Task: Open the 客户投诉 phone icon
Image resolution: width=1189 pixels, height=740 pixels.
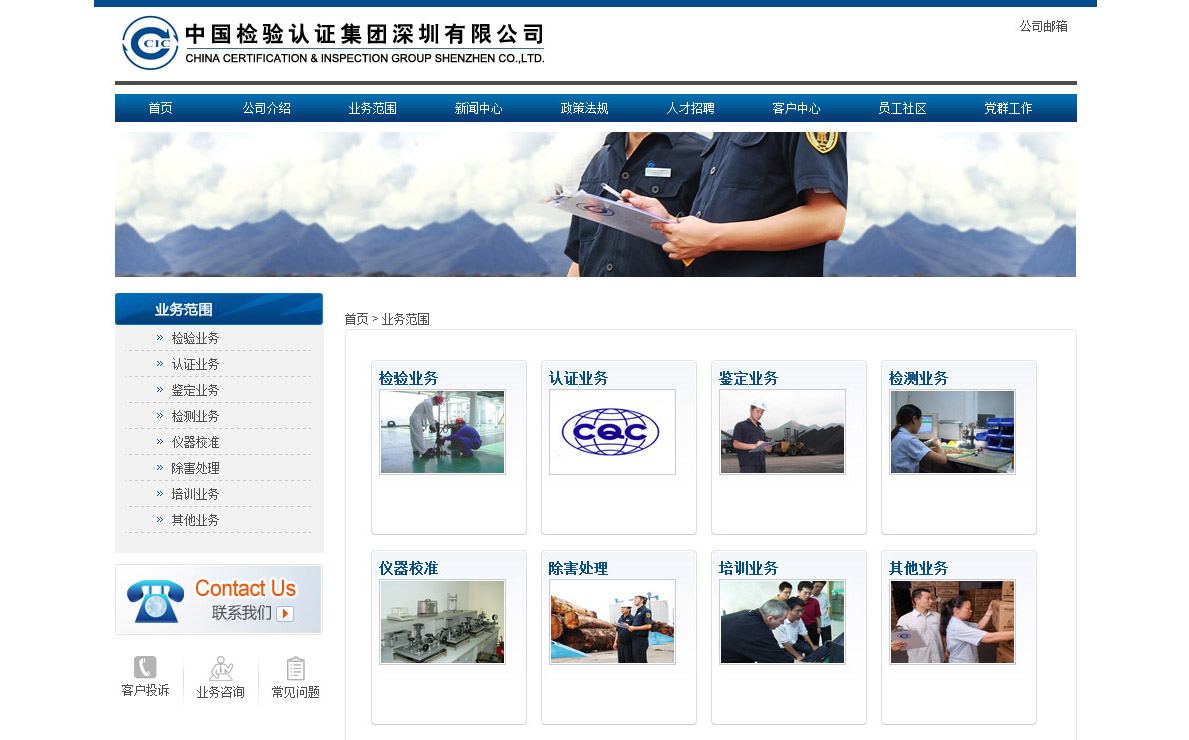Action: pyautogui.click(x=145, y=667)
